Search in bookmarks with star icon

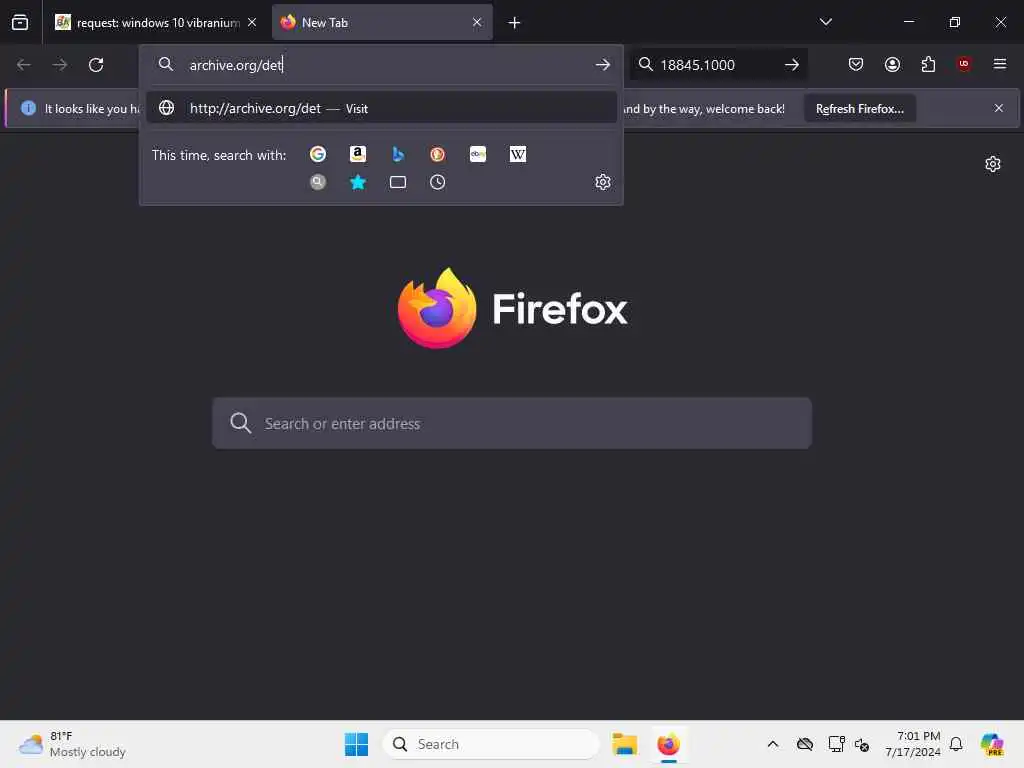coord(358,182)
